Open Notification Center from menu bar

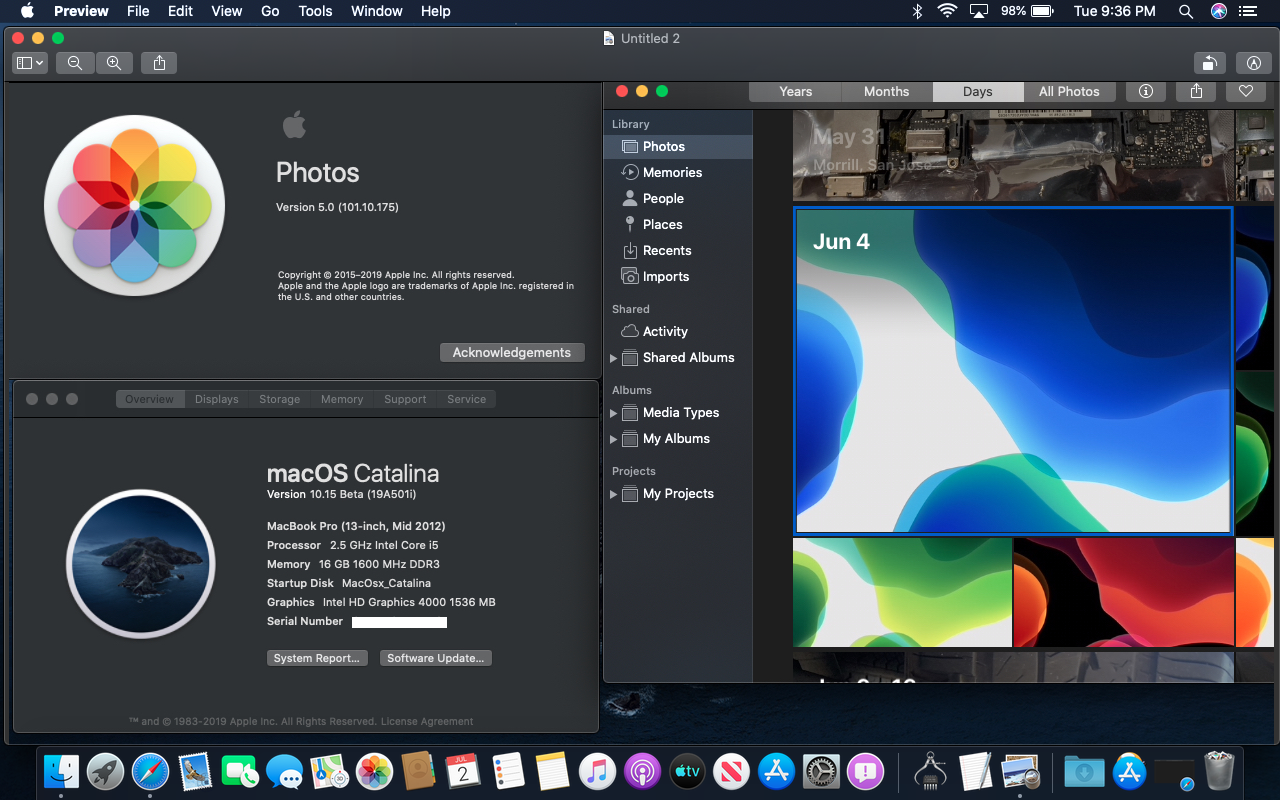[x=1247, y=11]
